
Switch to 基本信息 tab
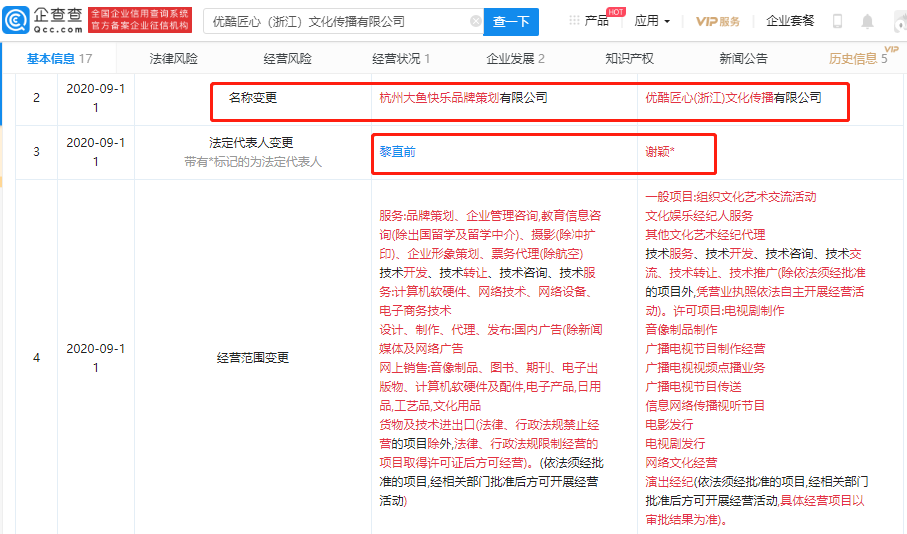point(59,58)
